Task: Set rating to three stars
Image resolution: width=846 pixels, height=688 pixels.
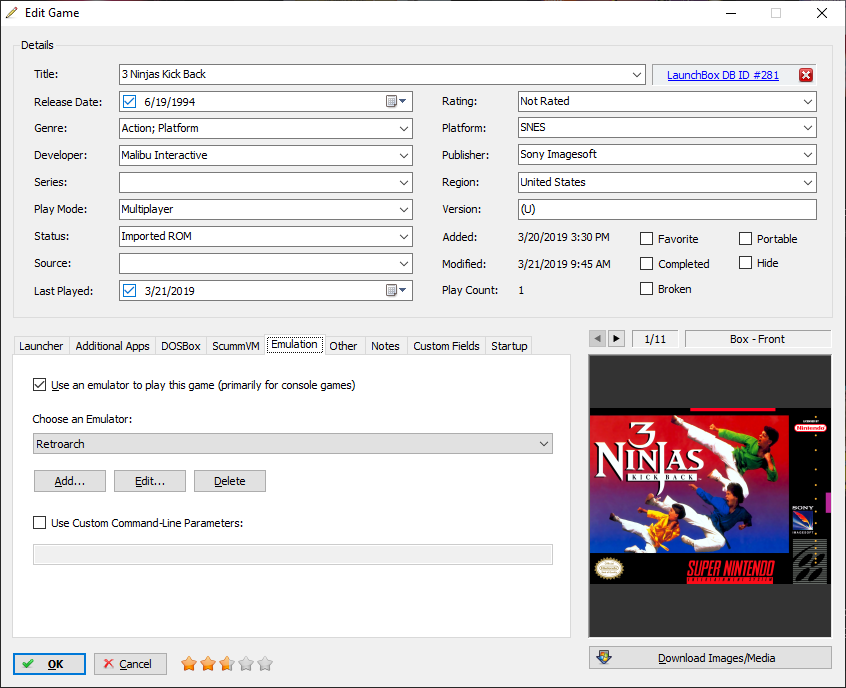Action: [x=227, y=664]
